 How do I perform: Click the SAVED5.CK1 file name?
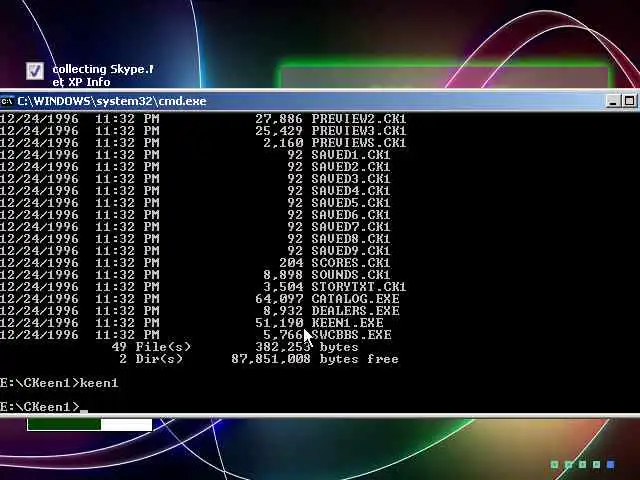[x=351, y=202]
